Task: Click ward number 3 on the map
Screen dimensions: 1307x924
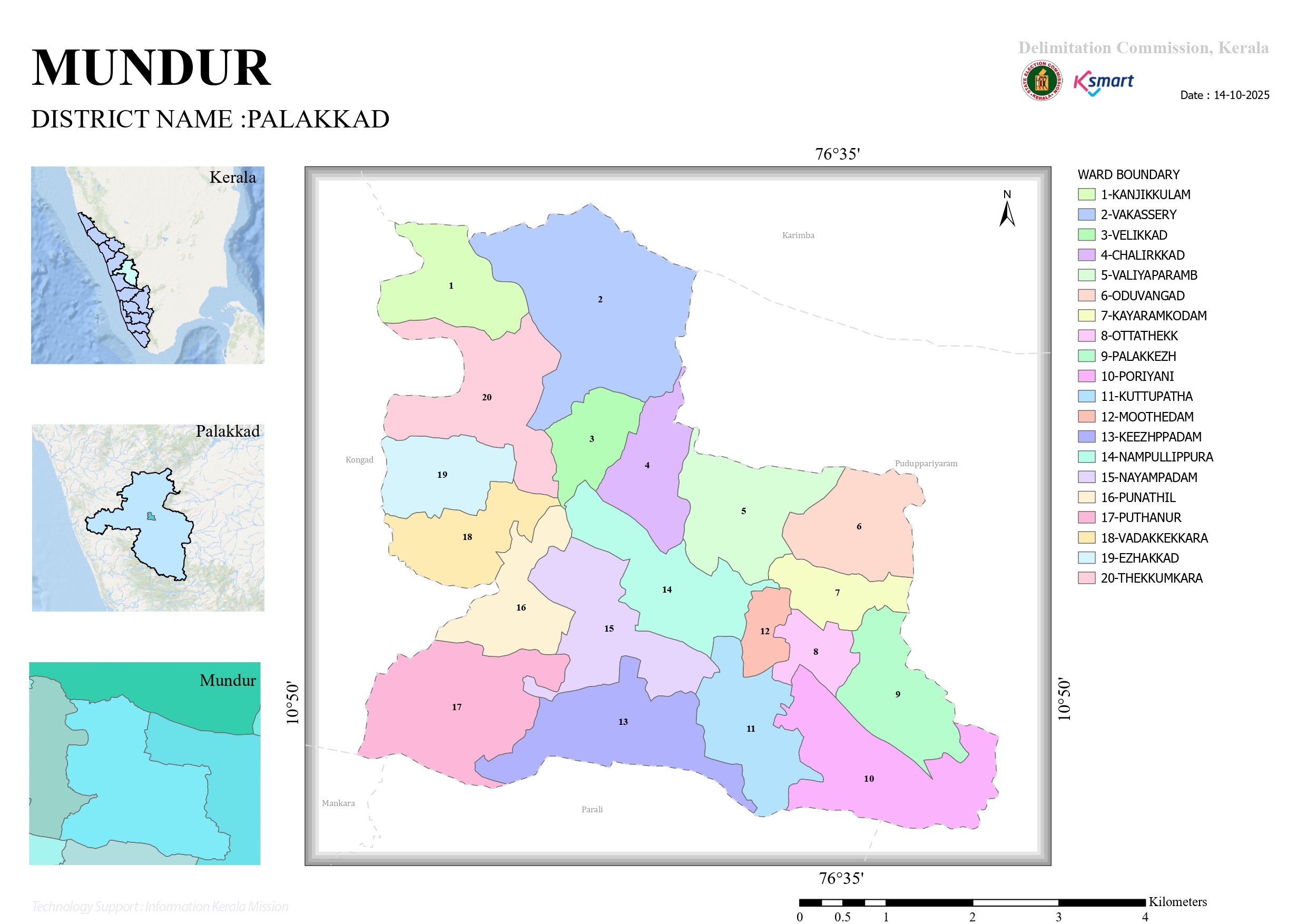Action: tap(592, 439)
